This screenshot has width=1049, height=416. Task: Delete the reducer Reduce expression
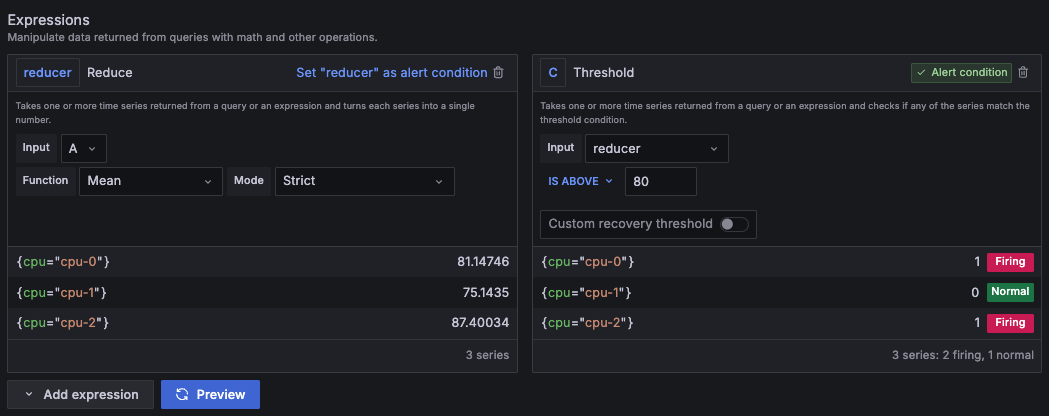[x=499, y=73]
